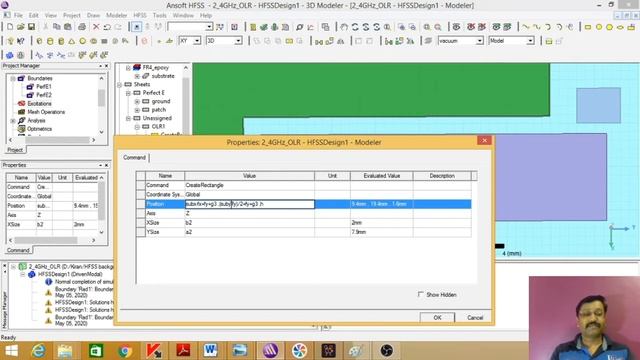The height and width of the screenshot is (360, 640).
Task: Expand the patch sheet node
Action: 137,110
